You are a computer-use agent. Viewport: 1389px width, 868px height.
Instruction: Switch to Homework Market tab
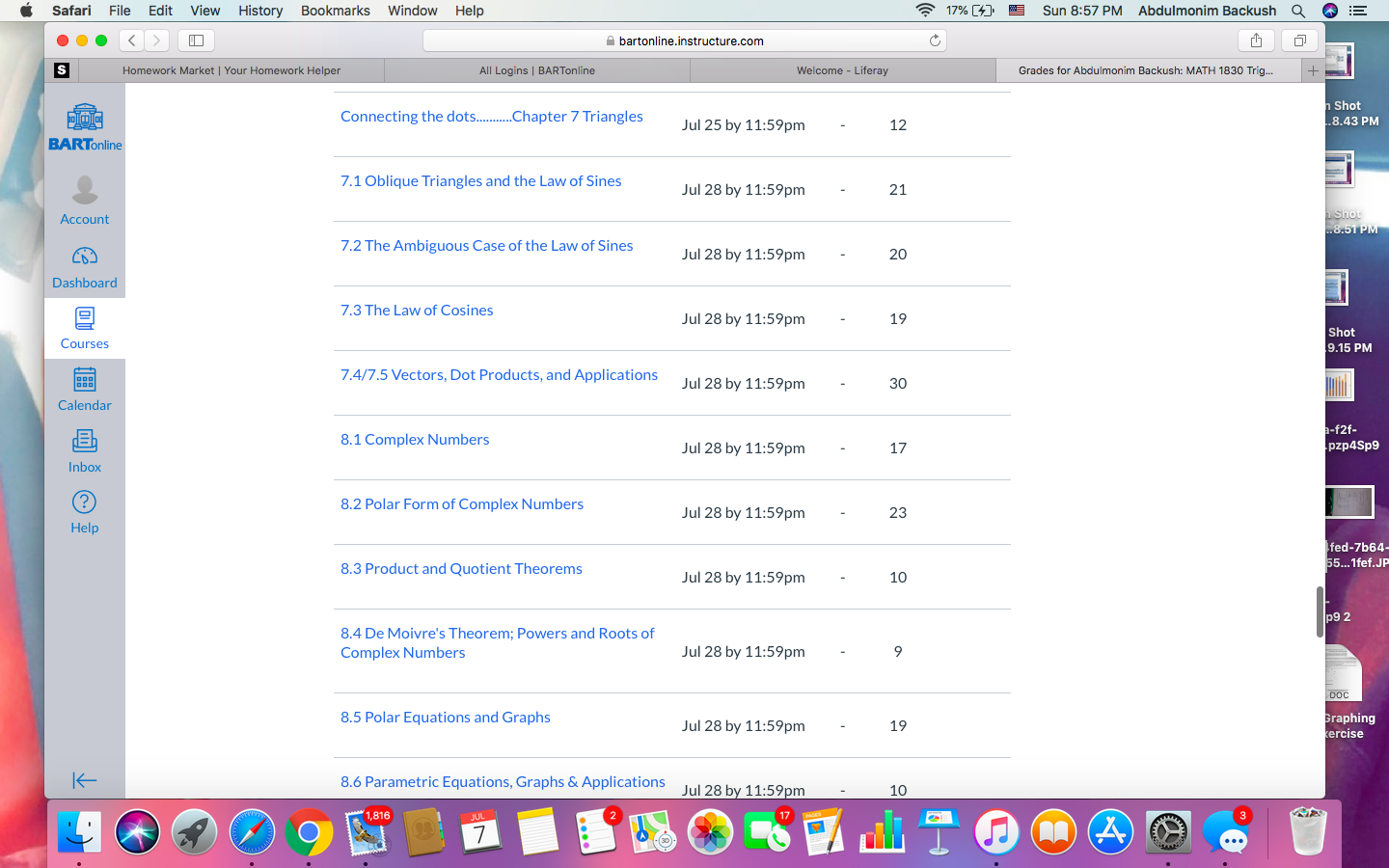[231, 70]
